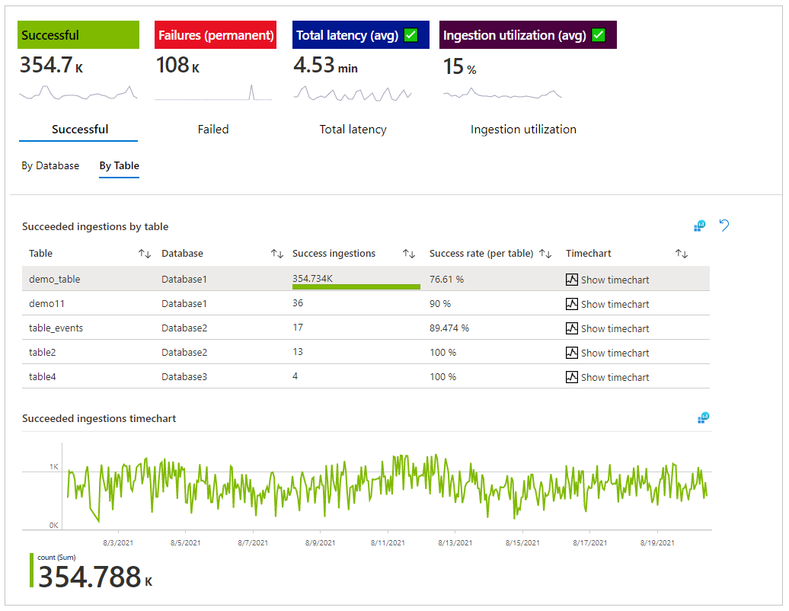Toggle the Ingestion utilization (avg) checkmark
The image size is (789, 611).
coord(599,35)
